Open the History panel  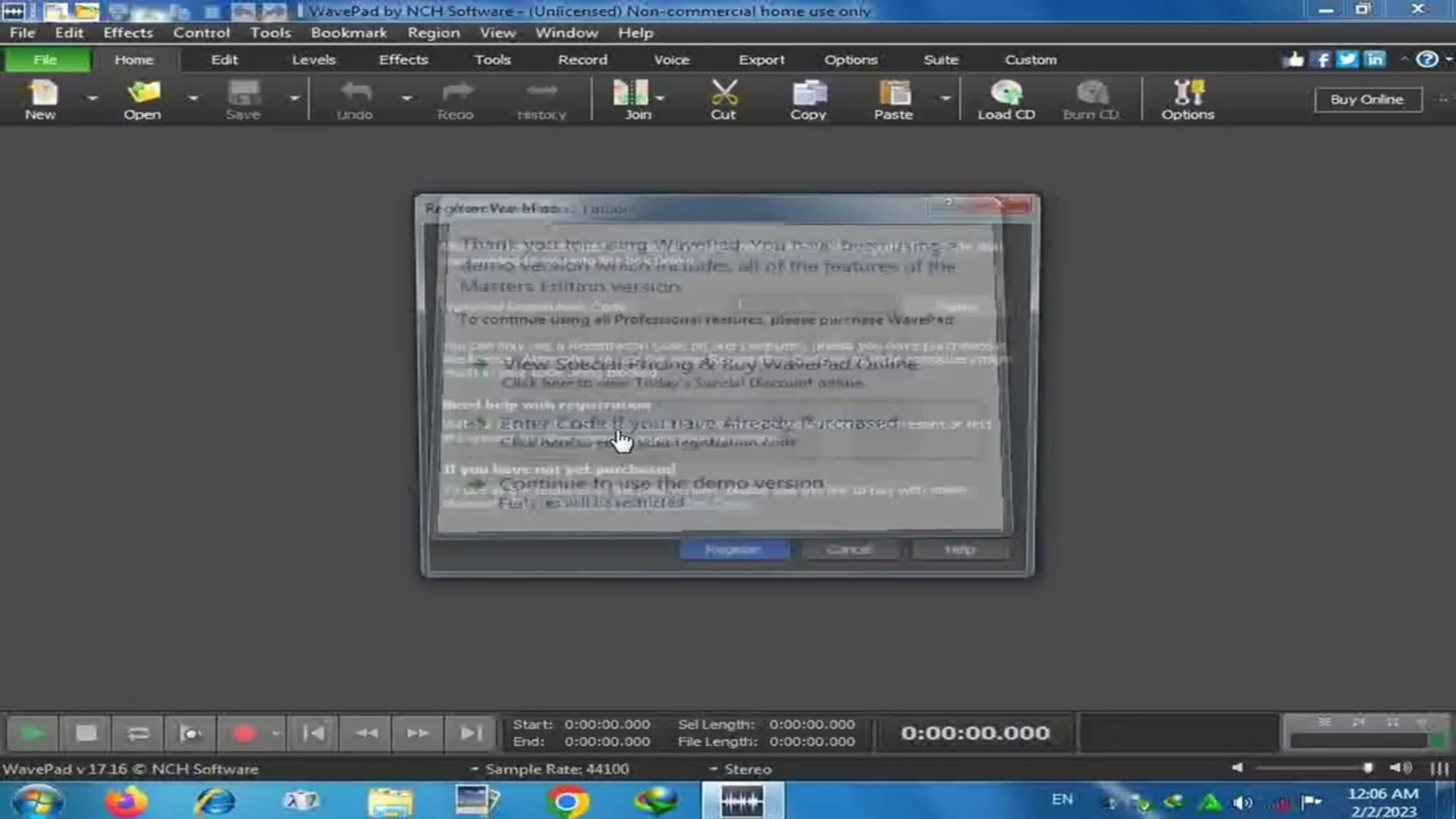click(x=541, y=99)
